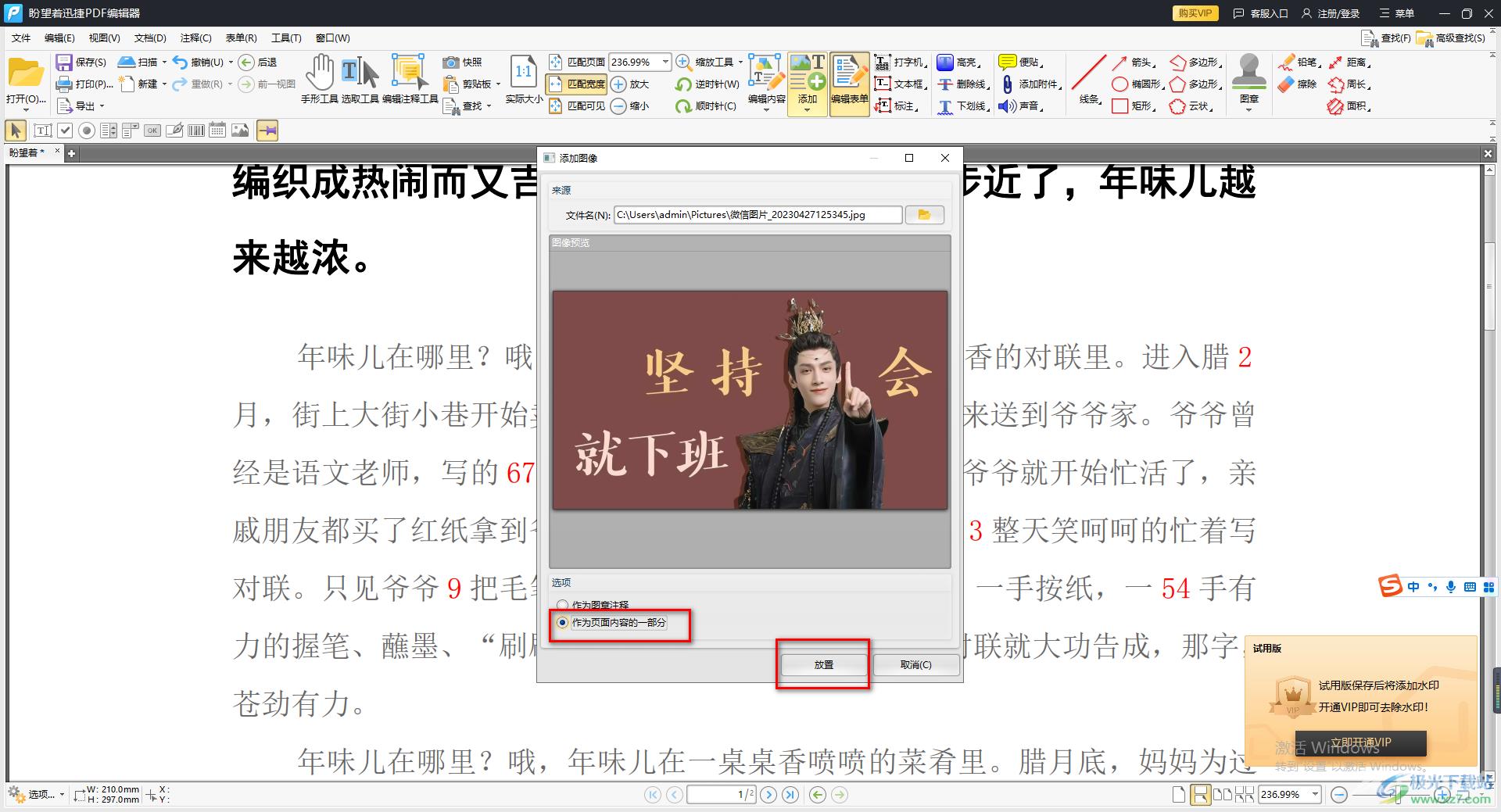Click the 购买VIP button

click(x=1195, y=13)
